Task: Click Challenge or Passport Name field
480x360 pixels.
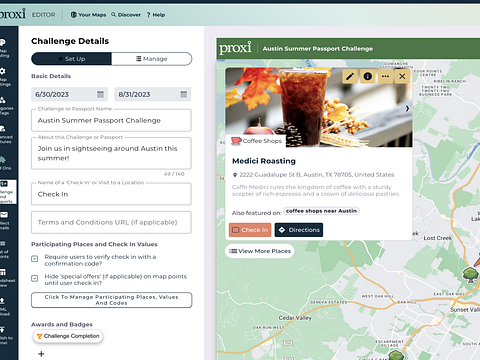Action: (111, 120)
